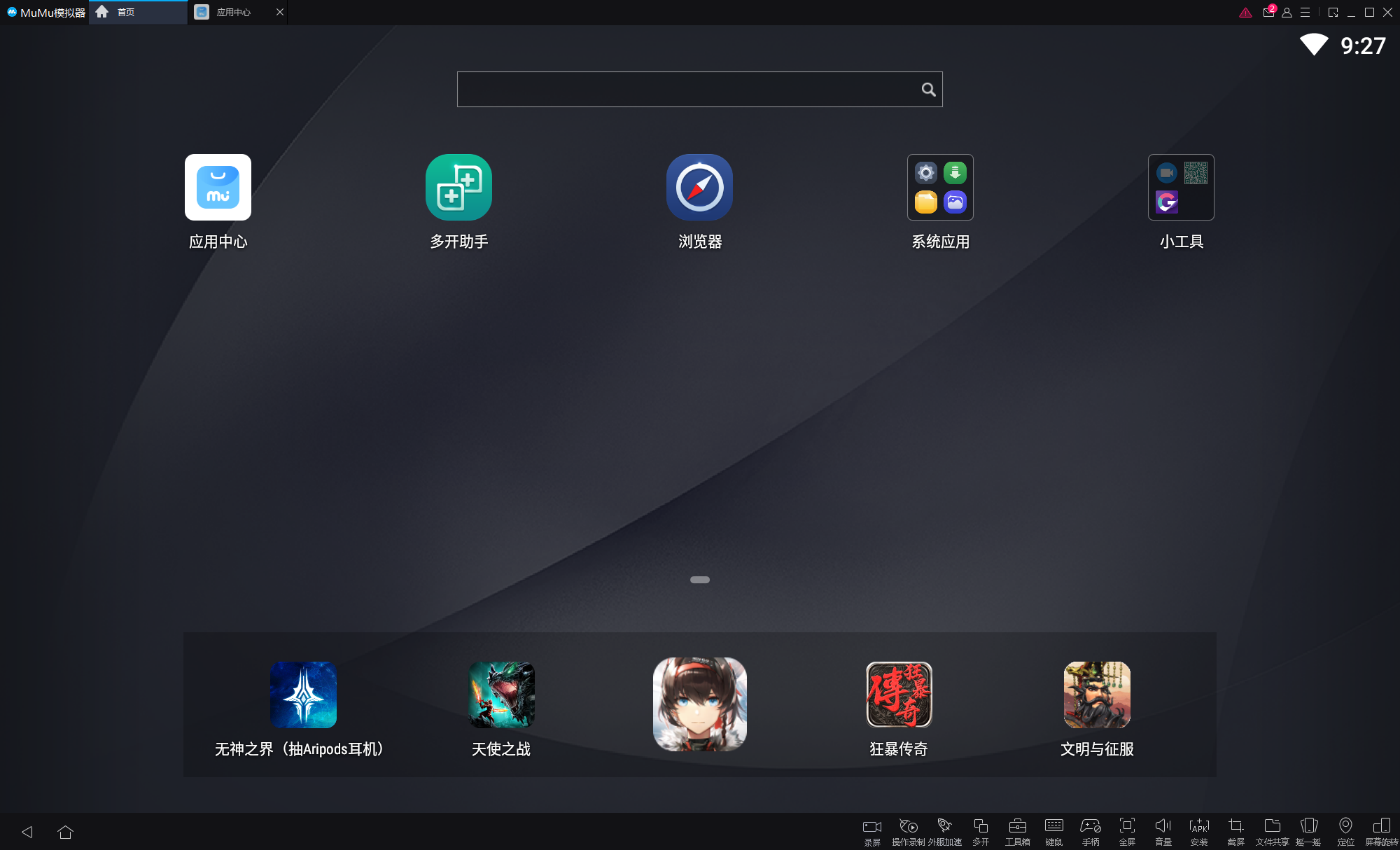Open the 工具箱 toolbox
The image size is (1400, 850).
click(1017, 831)
